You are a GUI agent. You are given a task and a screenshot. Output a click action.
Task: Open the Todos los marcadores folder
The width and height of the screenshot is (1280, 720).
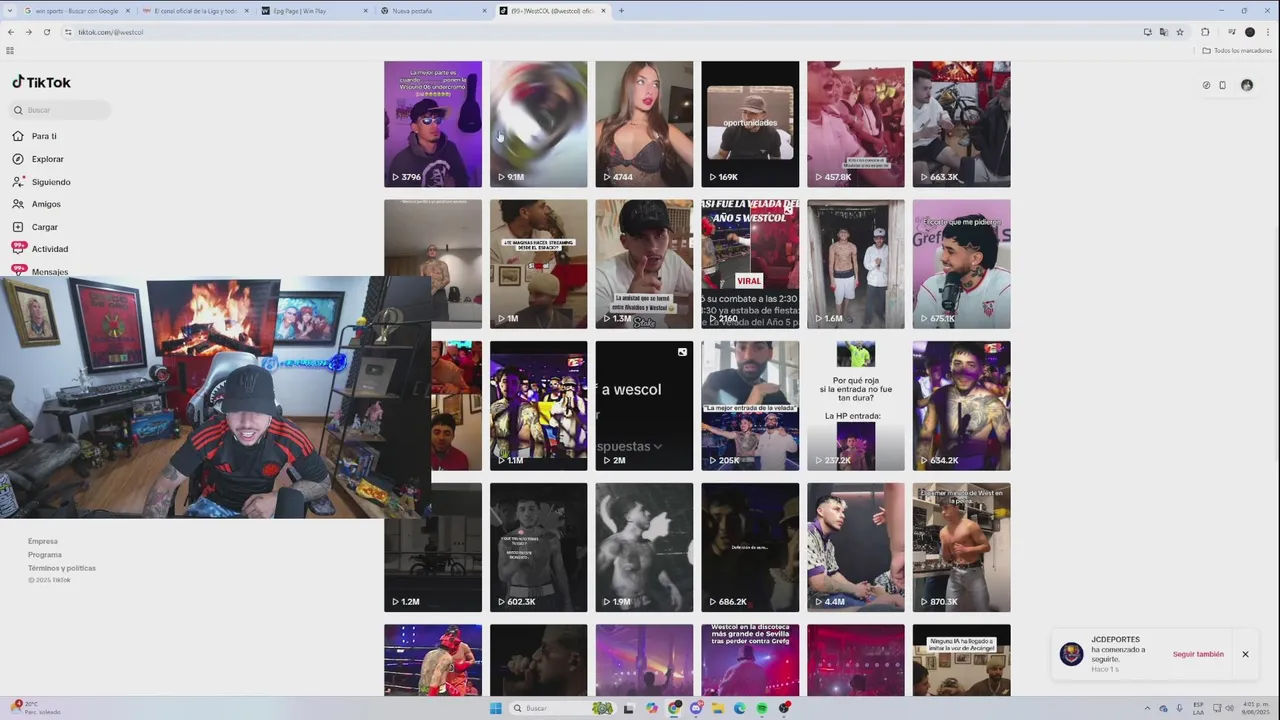pyautogui.click(x=1237, y=50)
